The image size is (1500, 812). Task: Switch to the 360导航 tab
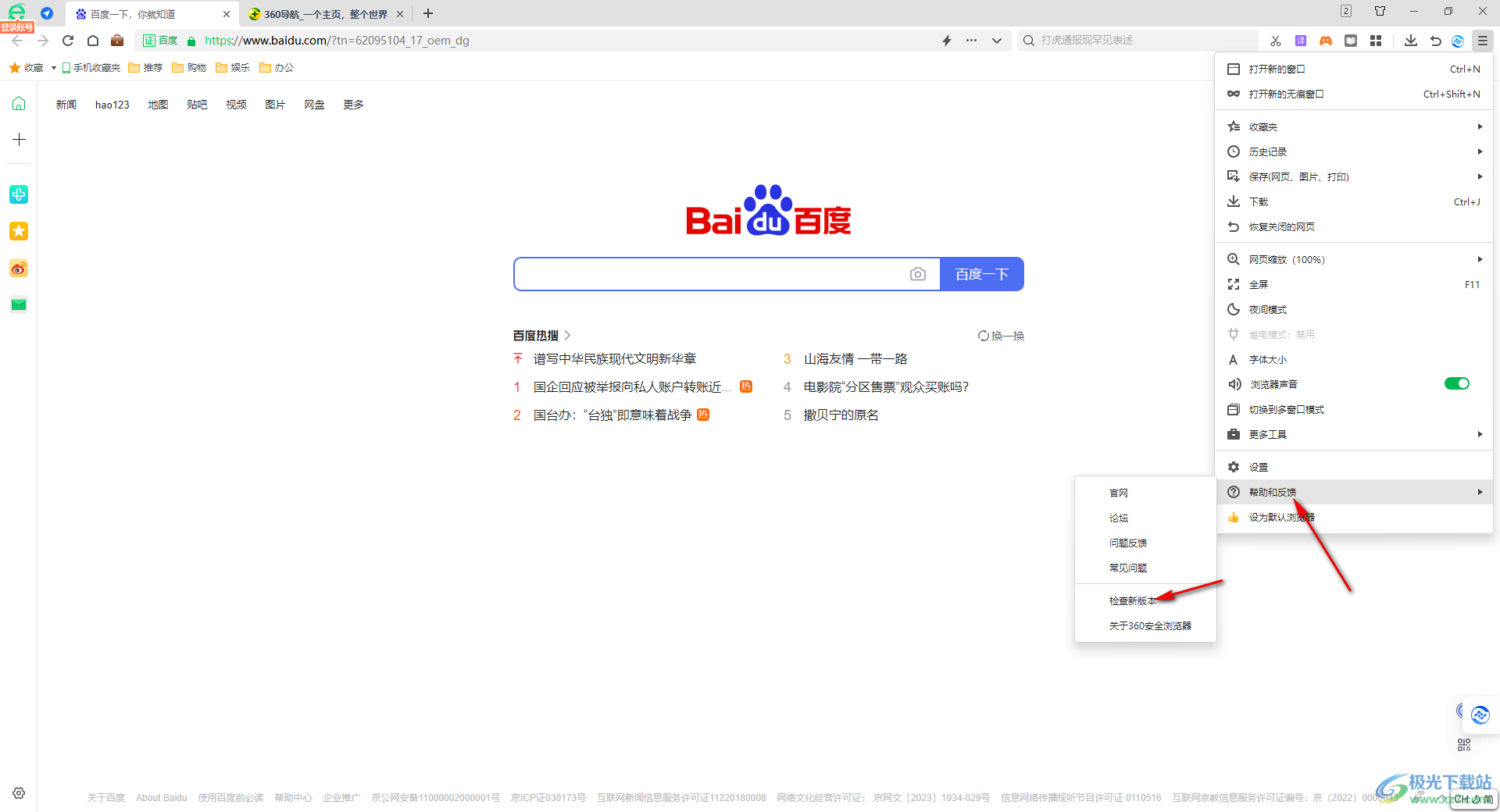pos(325,14)
